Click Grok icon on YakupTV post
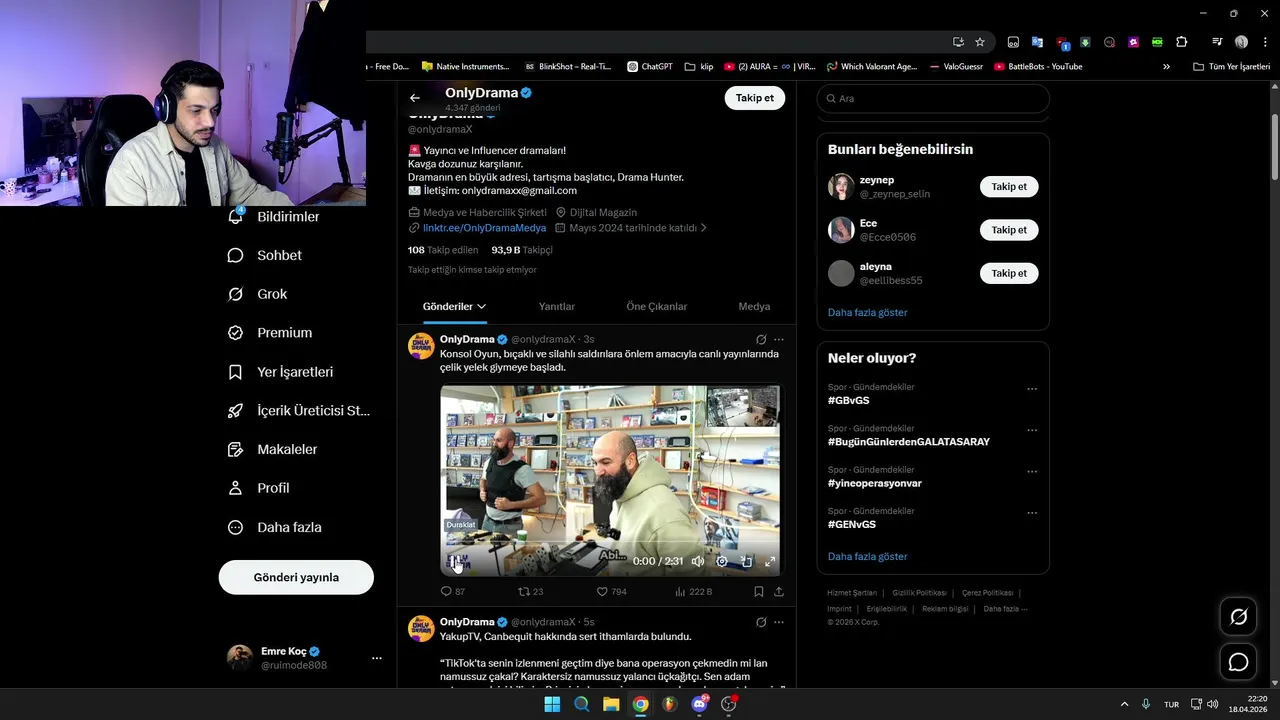The image size is (1280, 720). 761,622
